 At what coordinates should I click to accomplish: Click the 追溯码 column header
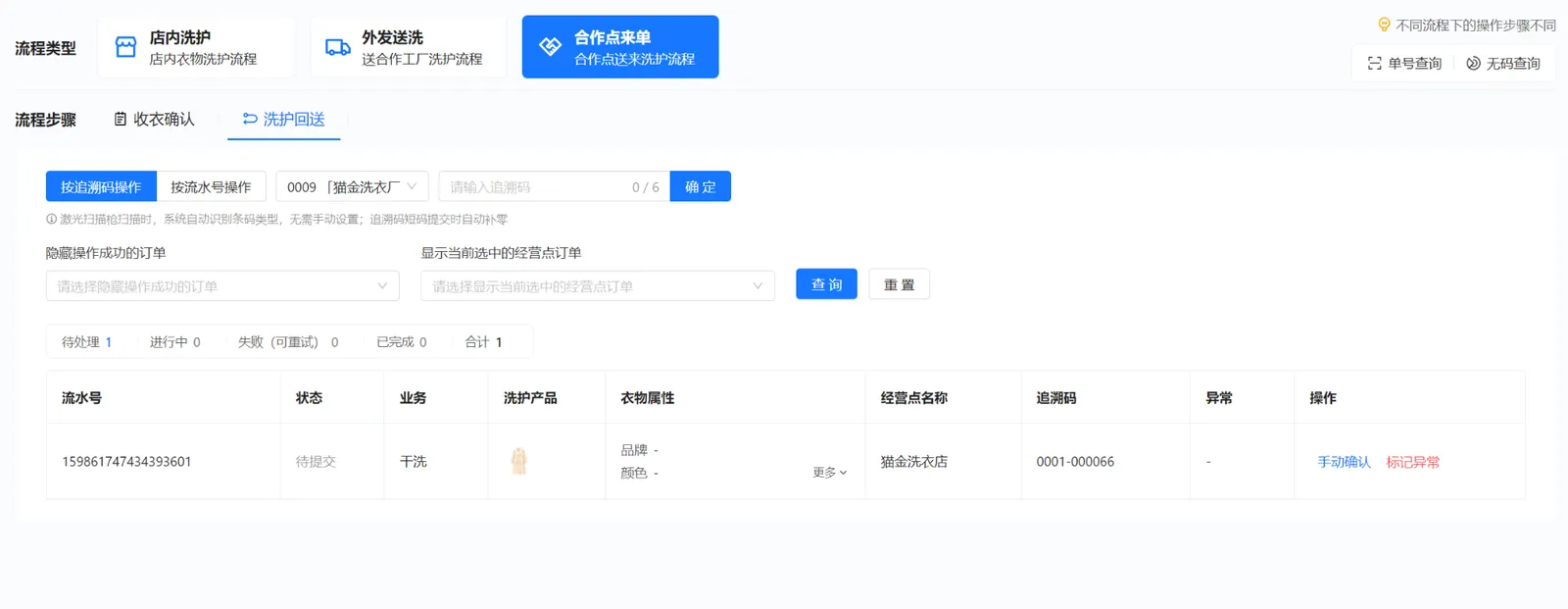1056,397
